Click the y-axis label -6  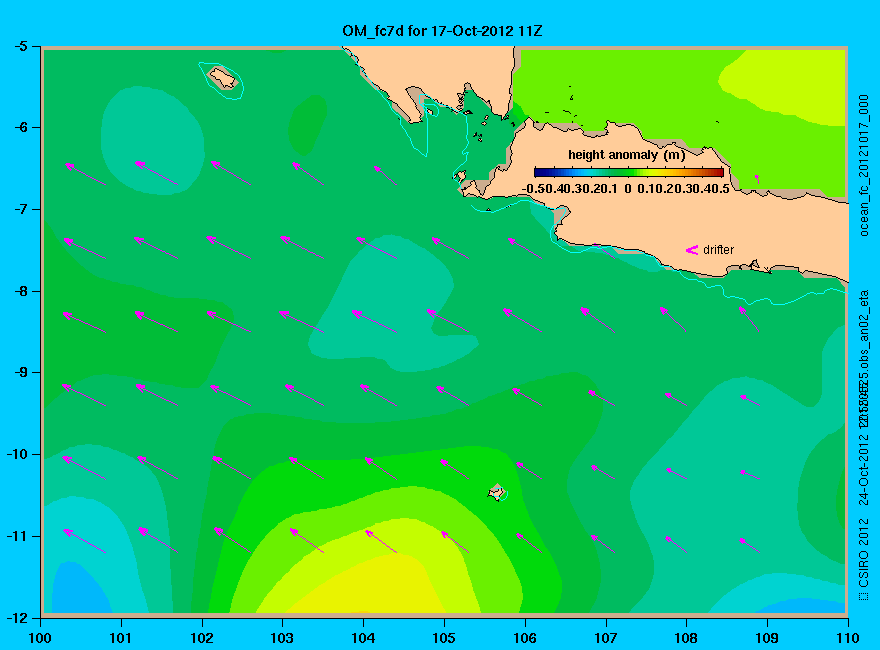[x=21, y=127]
